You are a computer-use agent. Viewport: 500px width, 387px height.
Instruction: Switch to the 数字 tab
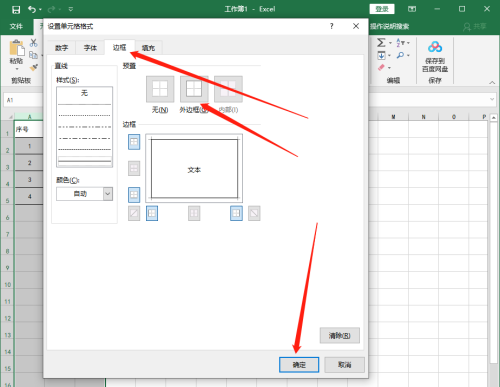62,48
